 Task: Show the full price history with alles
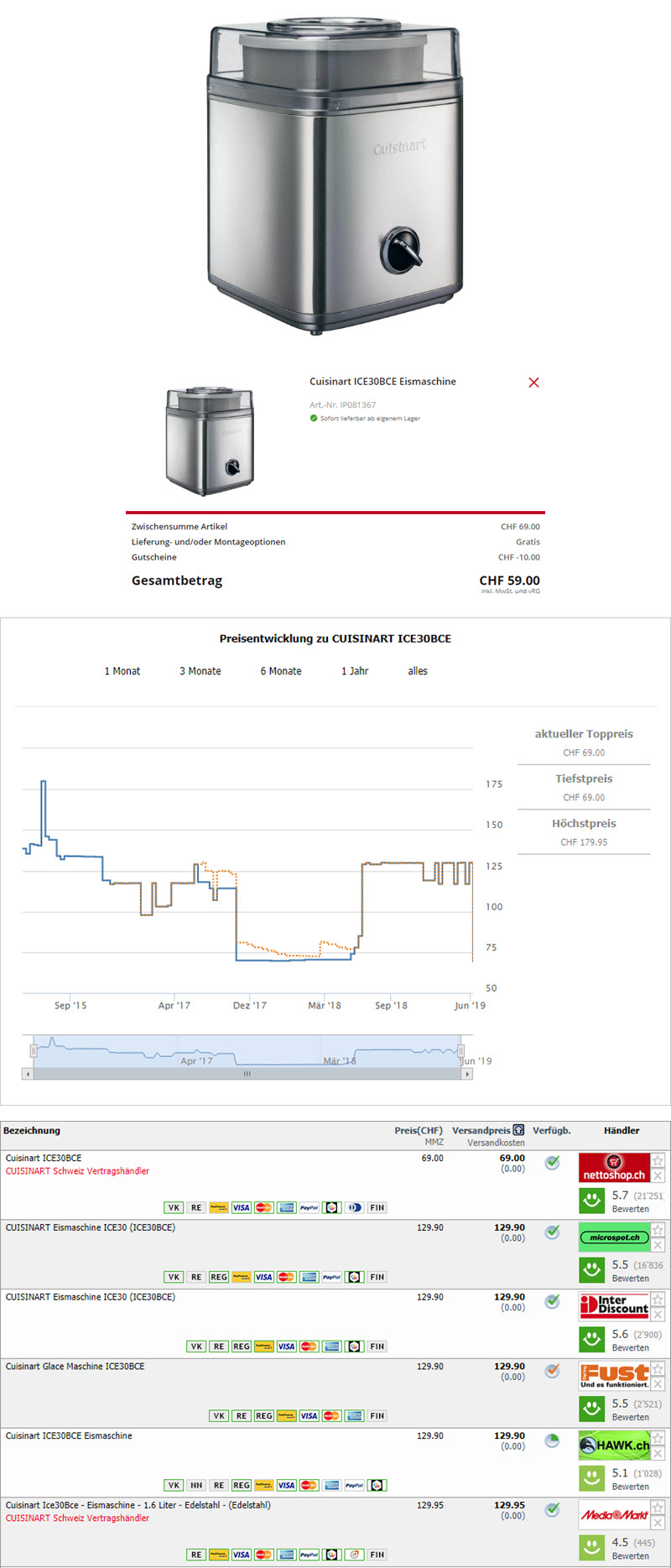(418, 671)
